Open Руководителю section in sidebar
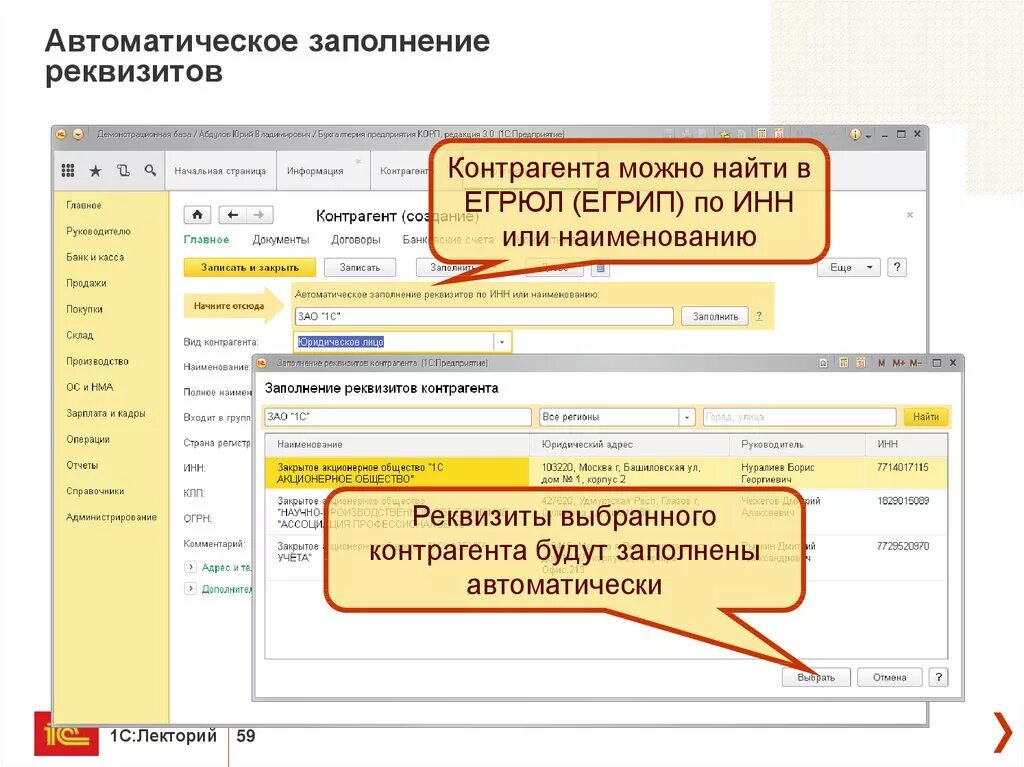This screenshot has width=1024, height=767. (x=98, y=231)
